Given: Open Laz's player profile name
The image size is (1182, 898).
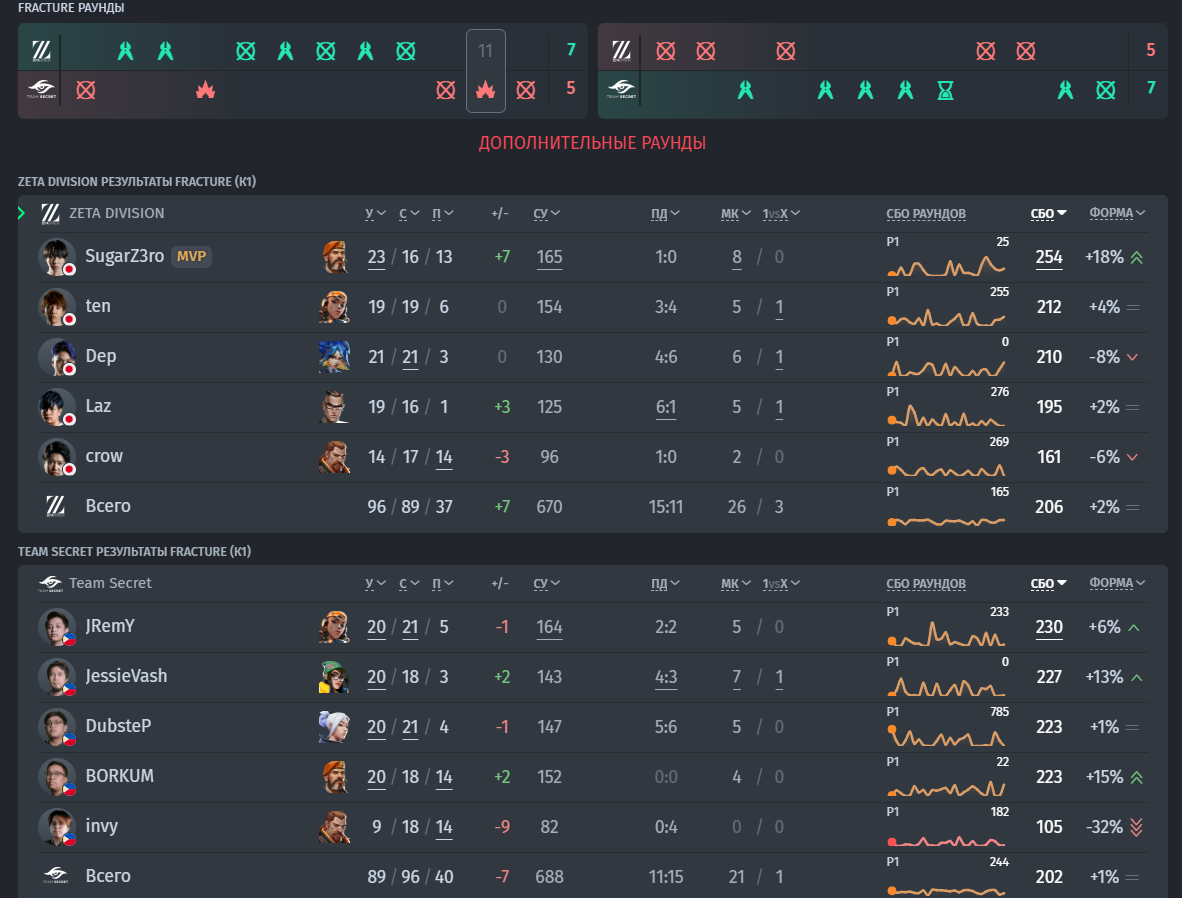Looking at the screenshot, I should click(98, 406).
